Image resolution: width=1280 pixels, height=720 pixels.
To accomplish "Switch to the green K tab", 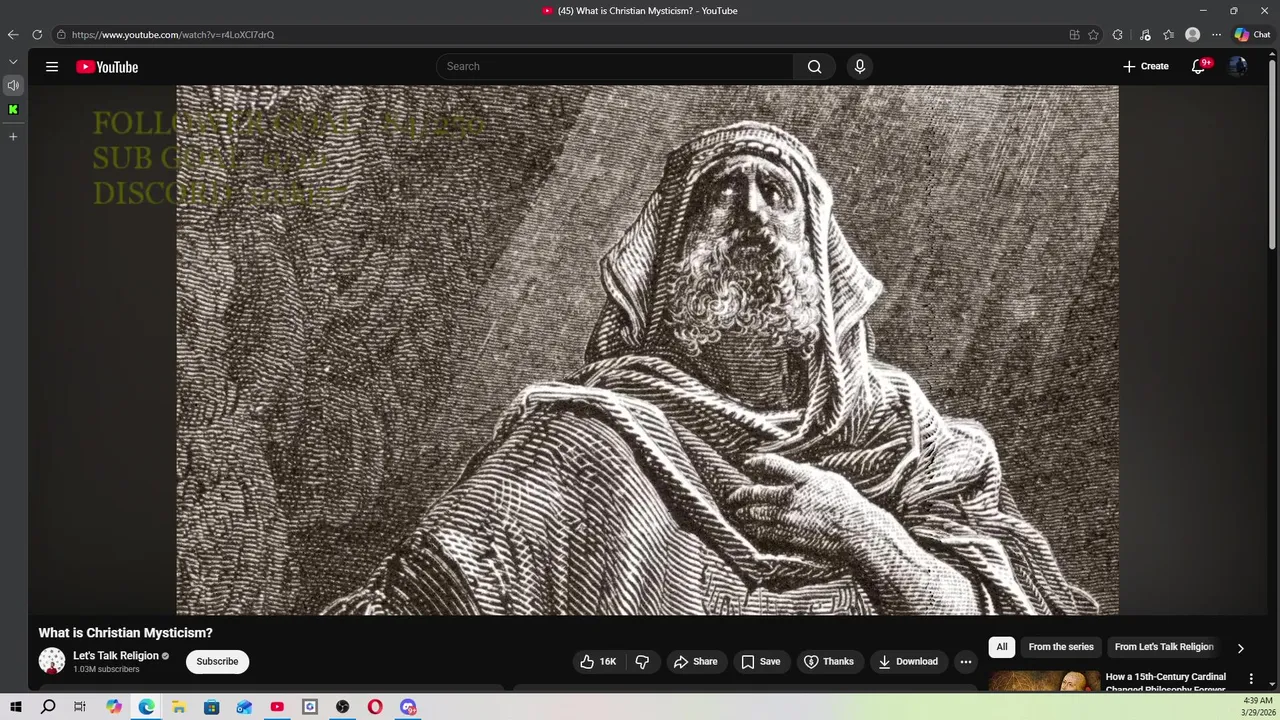I will click(13, 110).
